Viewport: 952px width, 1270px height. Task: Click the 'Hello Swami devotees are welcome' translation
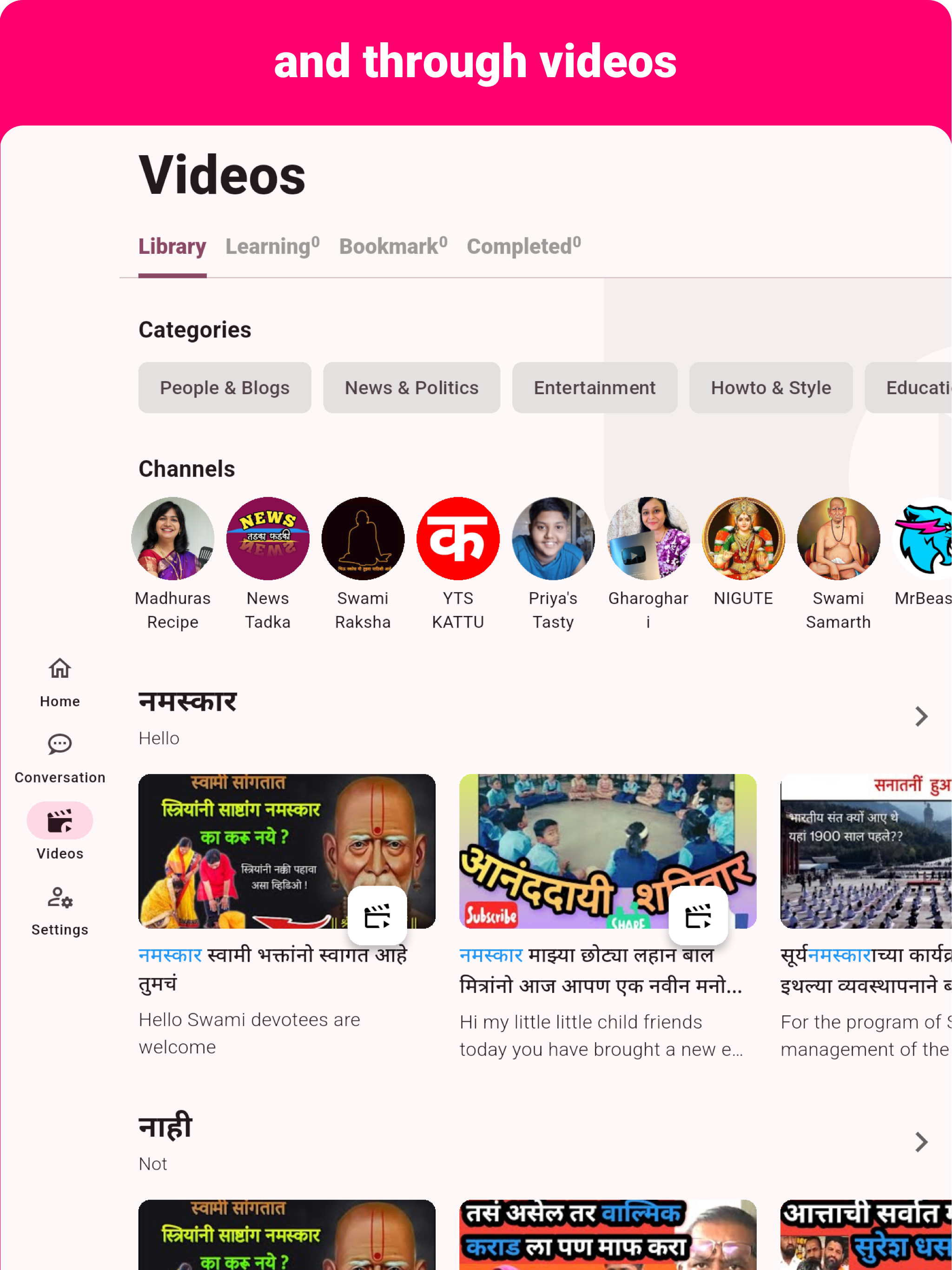[x=249, y=1033]
